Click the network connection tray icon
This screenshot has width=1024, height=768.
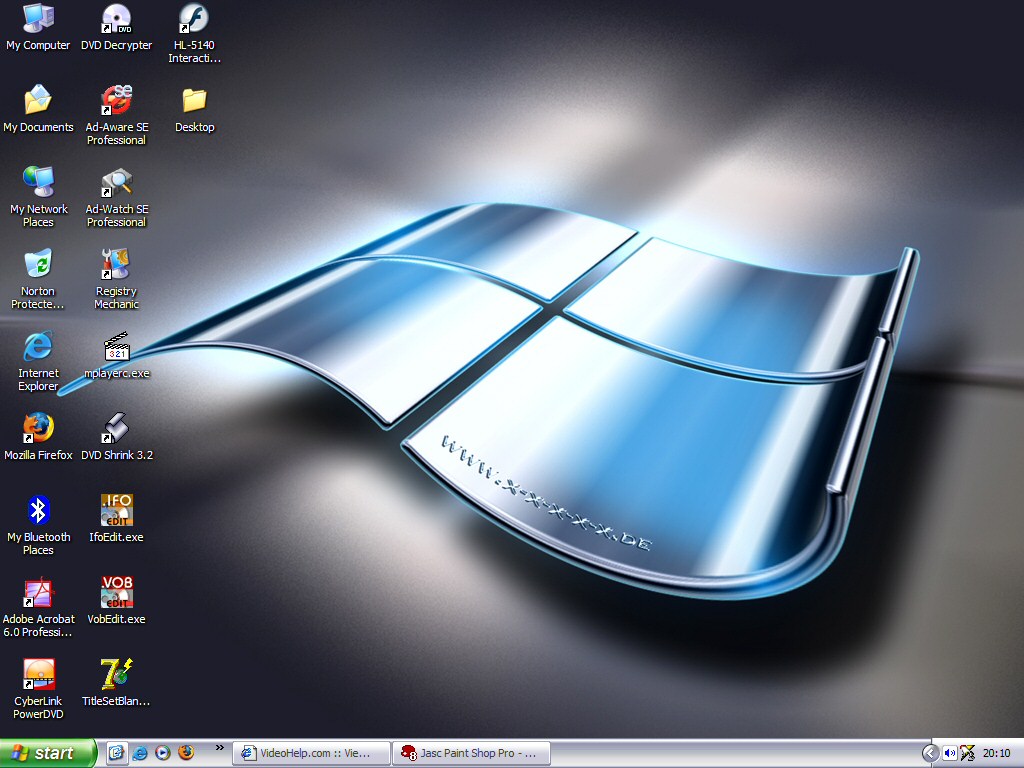click(x=967, y=753)
